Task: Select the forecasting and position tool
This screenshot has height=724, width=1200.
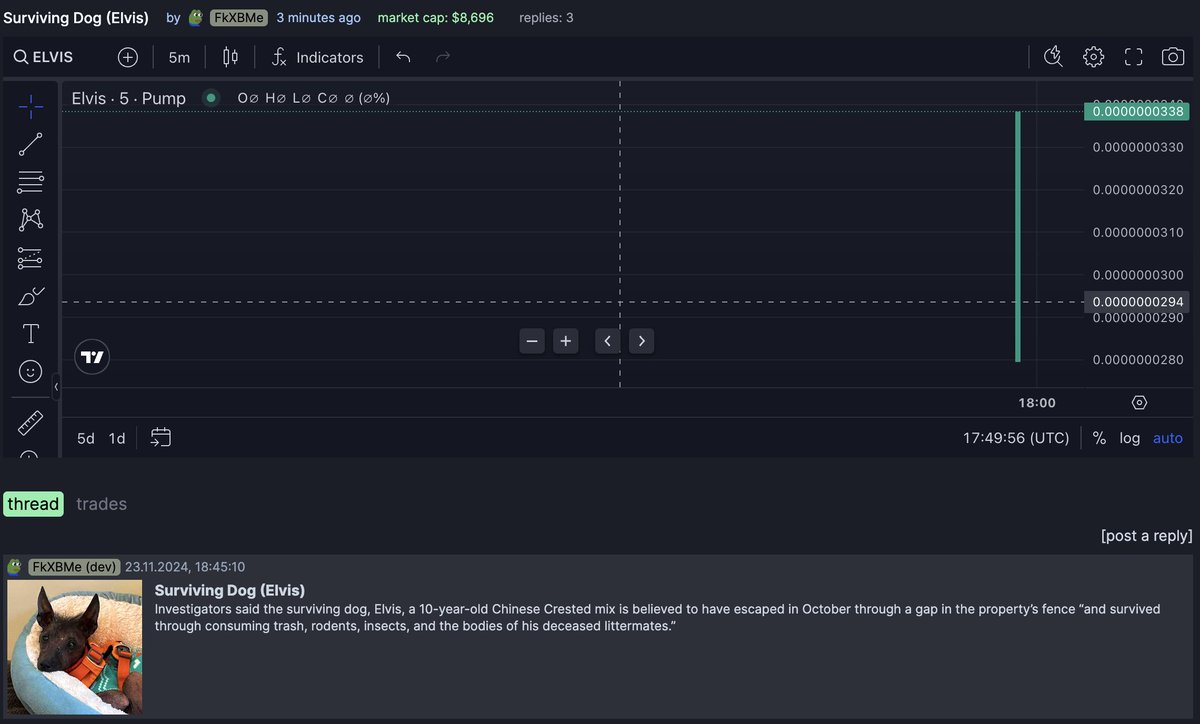Action: (31, 258)
